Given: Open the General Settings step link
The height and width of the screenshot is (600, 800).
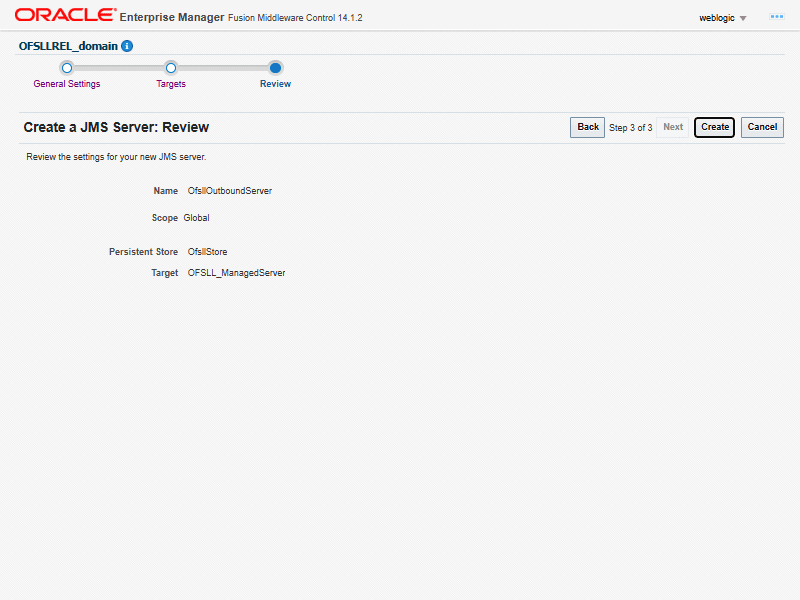Looking at the screenshot, I should click(67, 84).
